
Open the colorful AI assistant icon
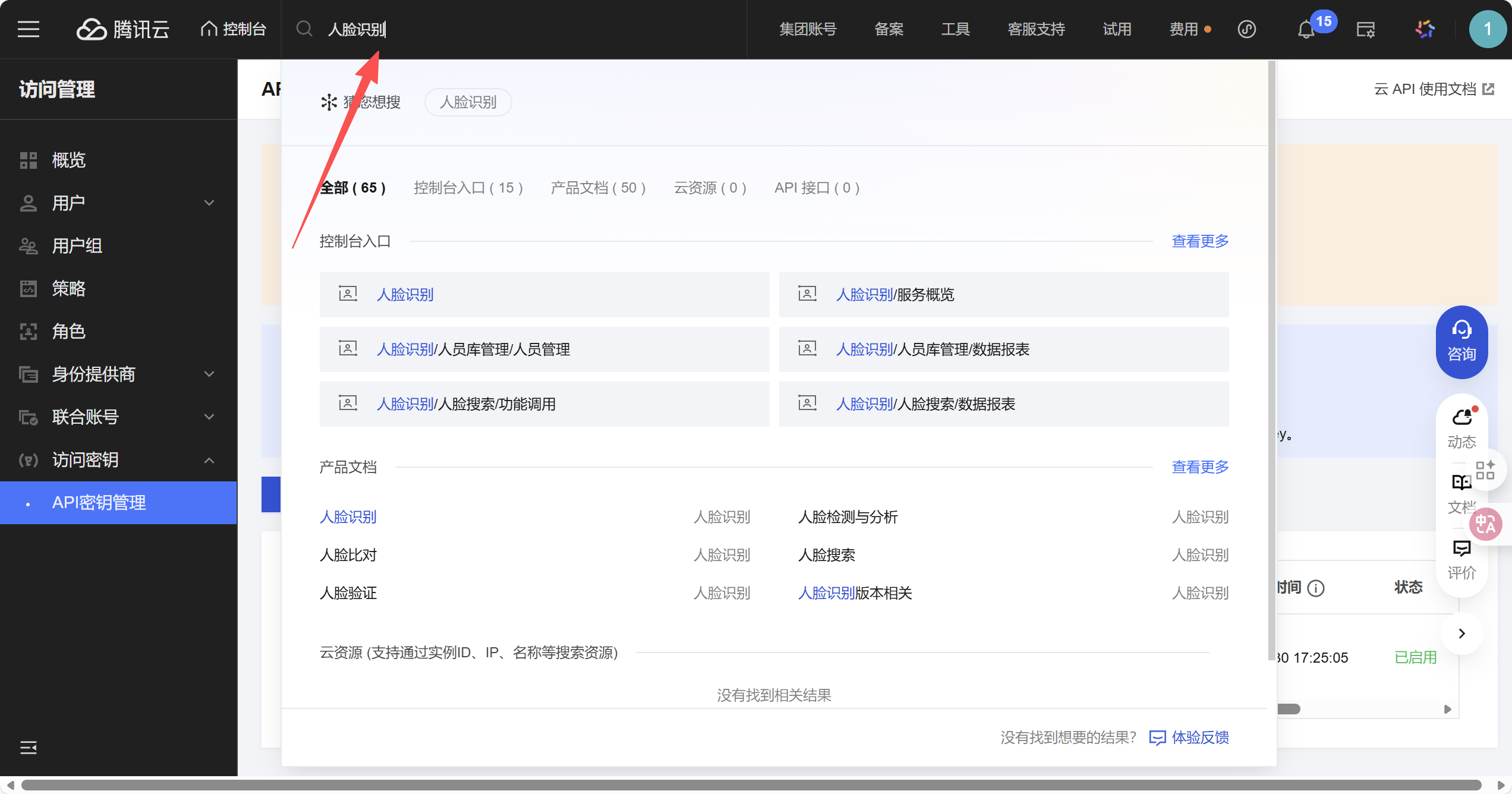click(x=1425, y=29)
